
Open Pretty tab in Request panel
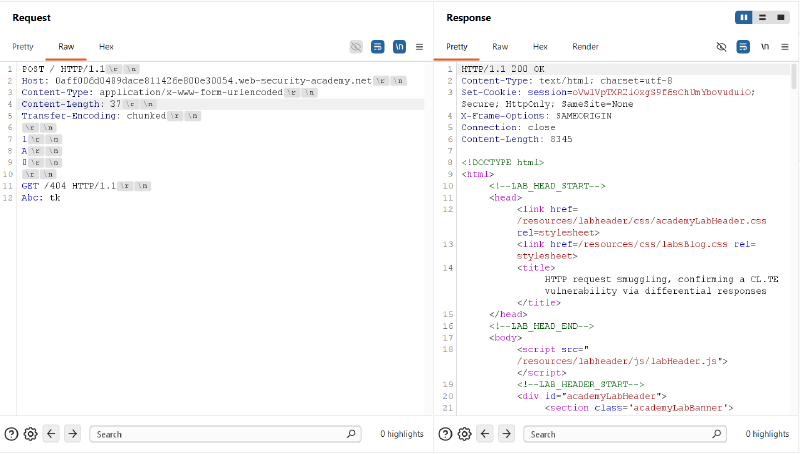(23, 47)
